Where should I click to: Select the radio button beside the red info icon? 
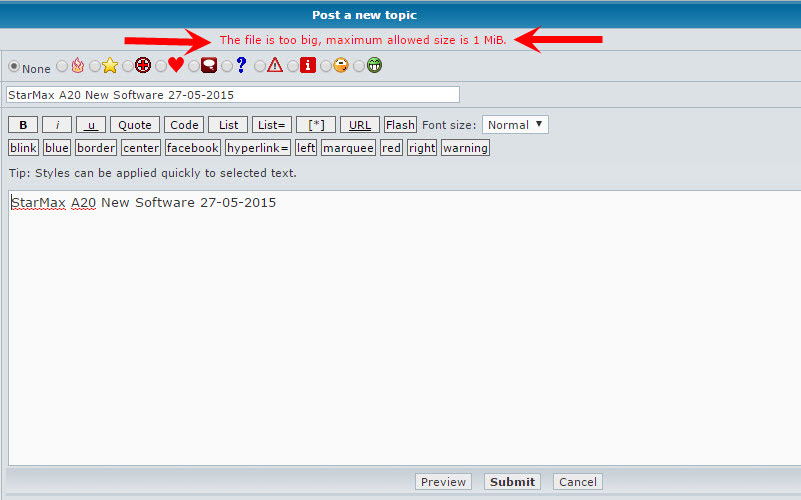(x=293, y=66)
